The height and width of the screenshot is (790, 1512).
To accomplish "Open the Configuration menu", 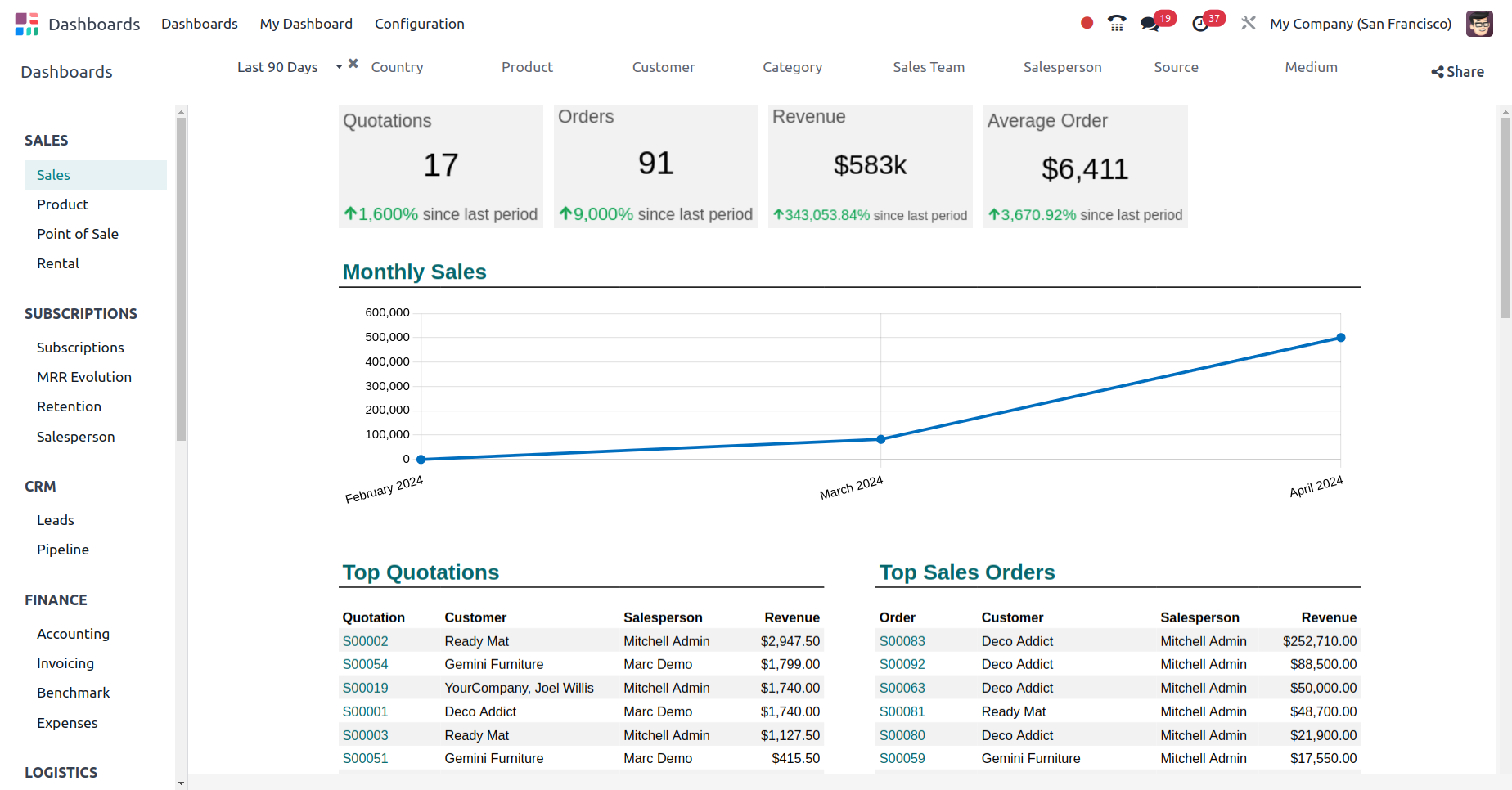I will click(419, 24).
